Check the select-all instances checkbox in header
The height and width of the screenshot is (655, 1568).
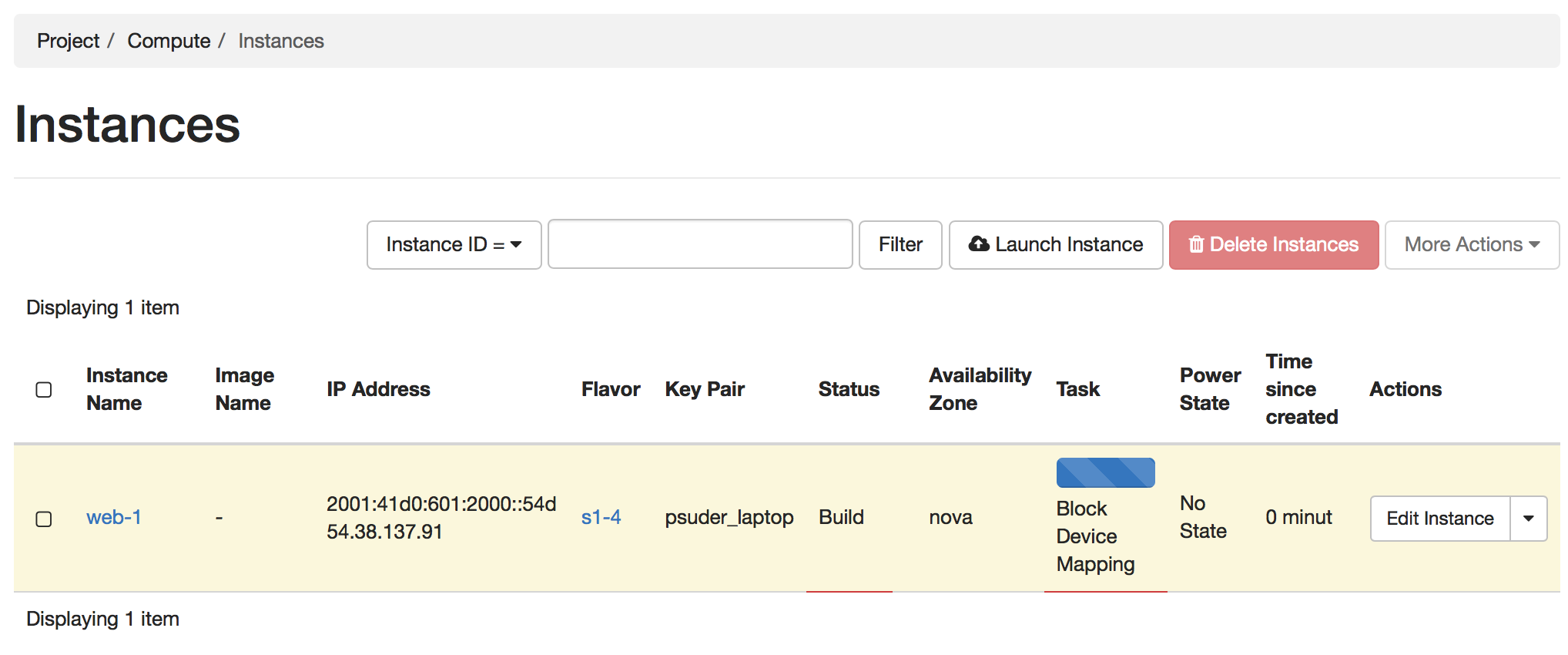(x=44, y=390)
